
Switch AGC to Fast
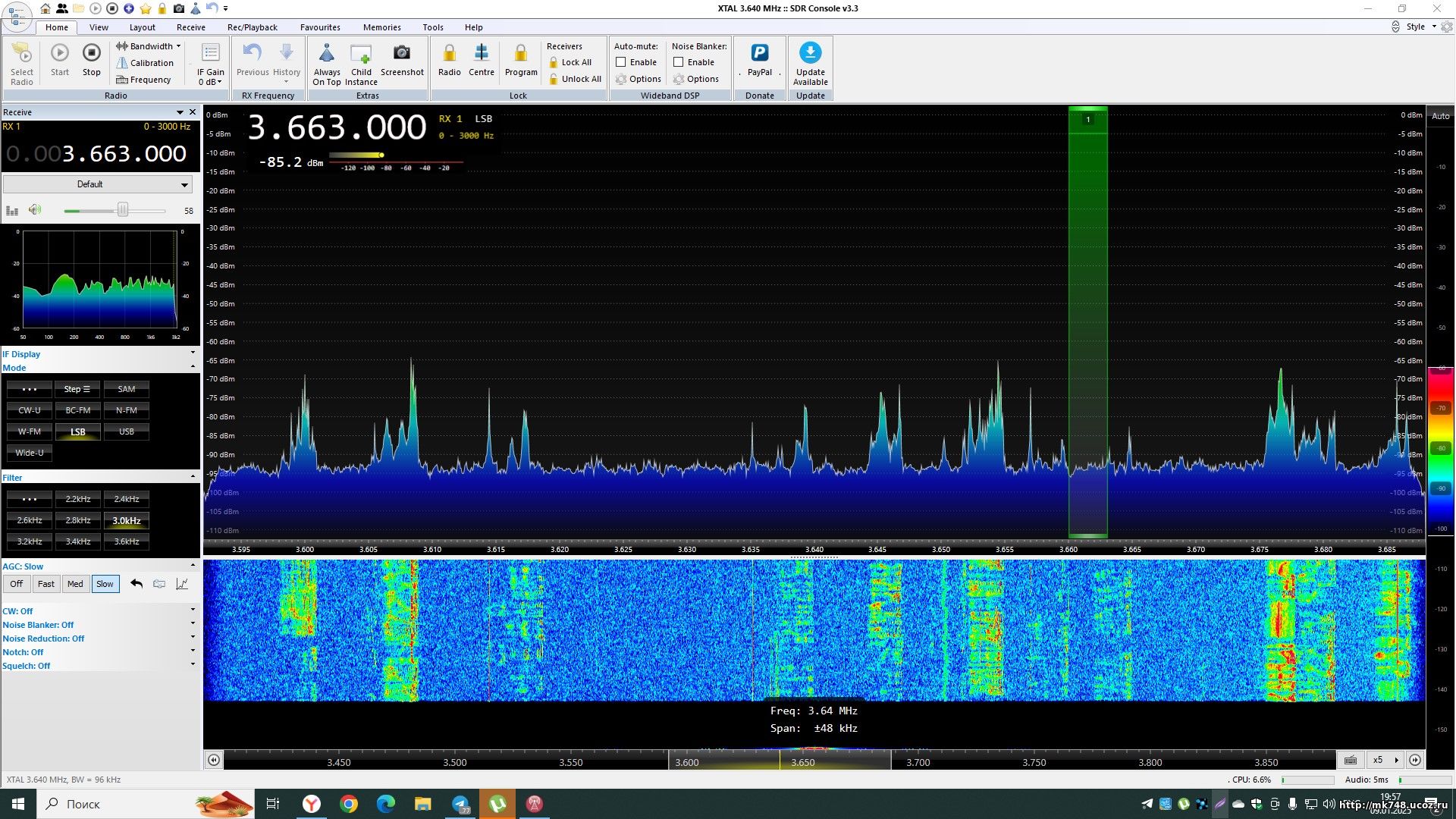(x=46, y=584)
